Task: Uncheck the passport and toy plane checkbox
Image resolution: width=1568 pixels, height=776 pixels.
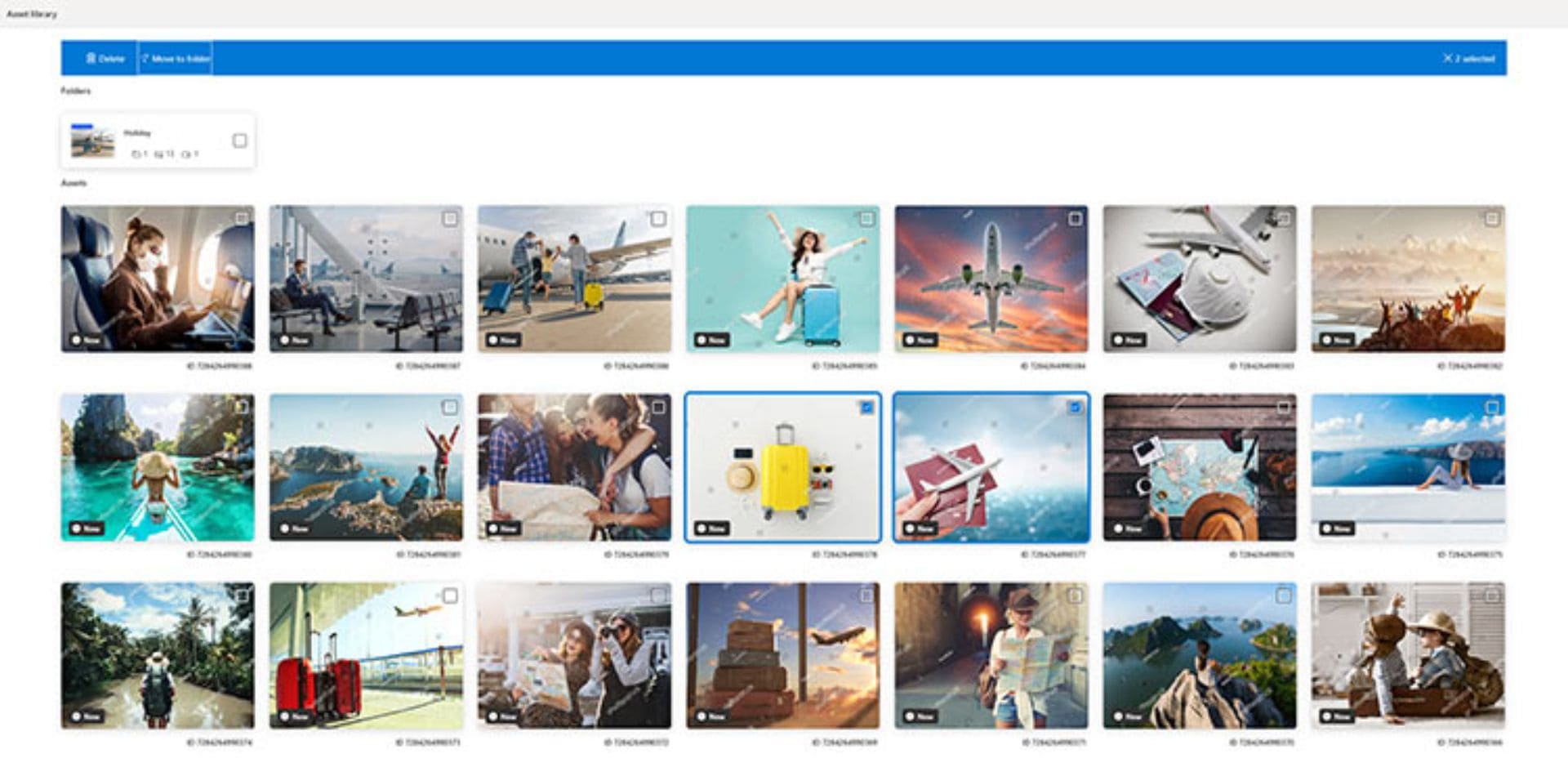Action: pos(1075,407)
